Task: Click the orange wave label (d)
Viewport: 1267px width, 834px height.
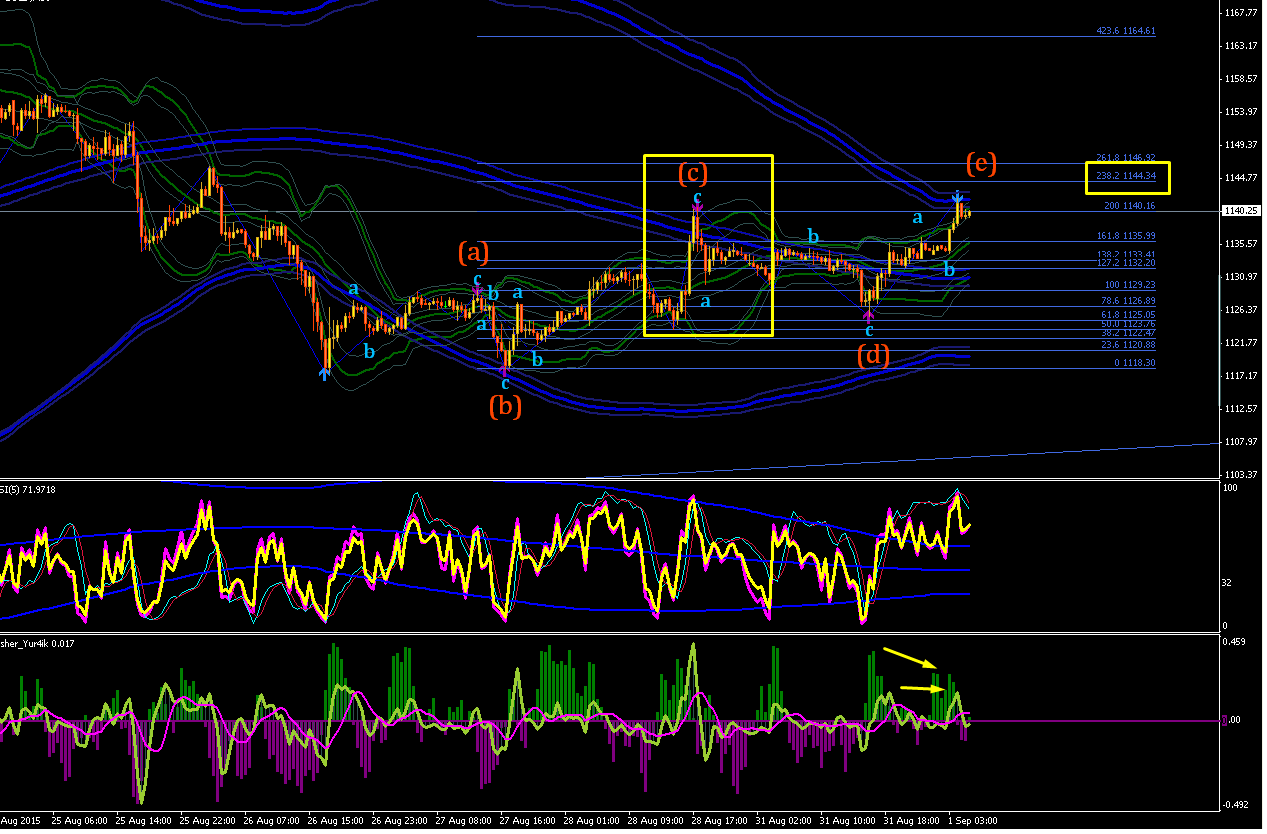Action: coord(873,354)
